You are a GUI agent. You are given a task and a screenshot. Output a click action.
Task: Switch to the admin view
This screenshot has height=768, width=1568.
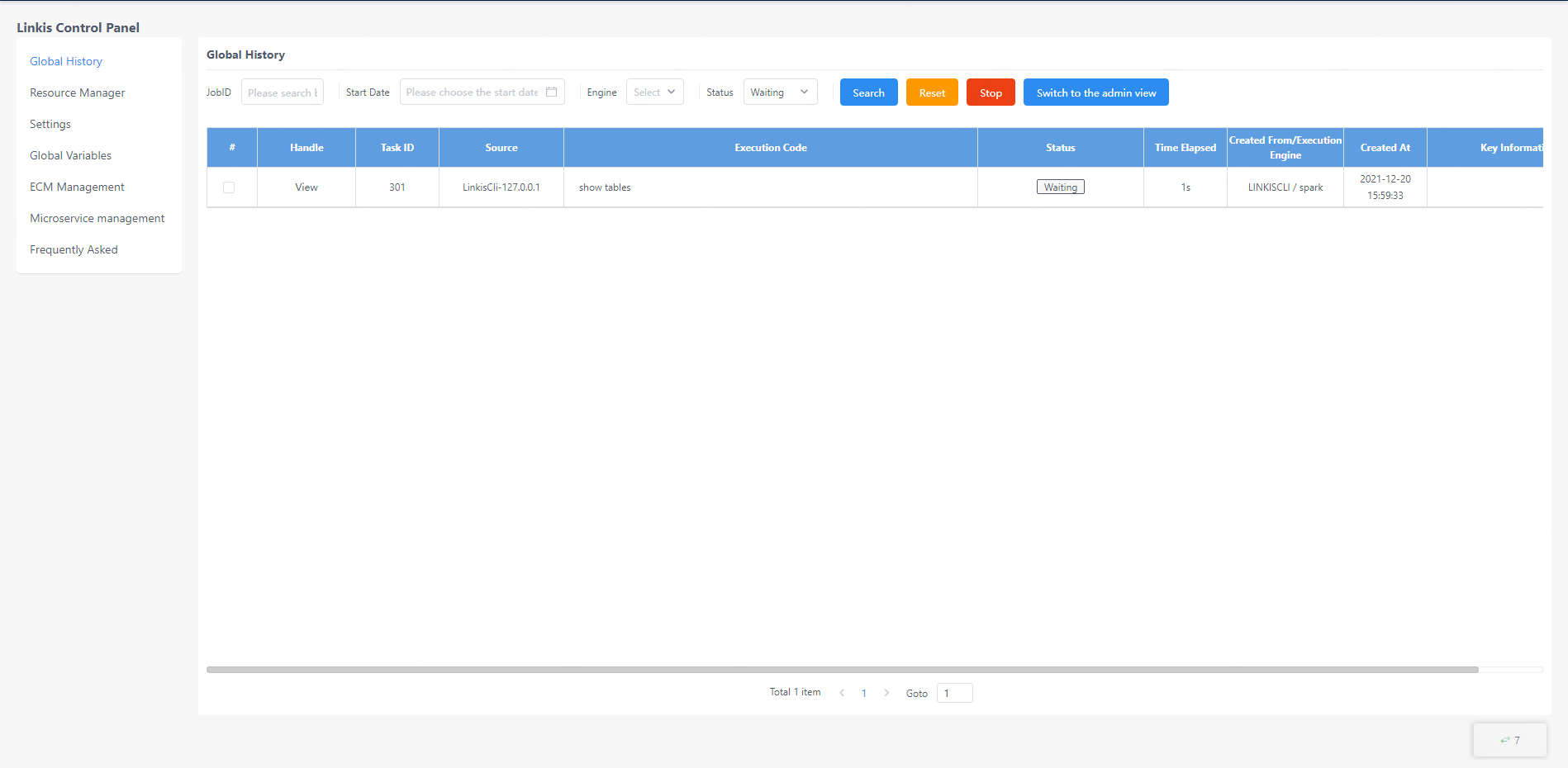point(1095,92)
